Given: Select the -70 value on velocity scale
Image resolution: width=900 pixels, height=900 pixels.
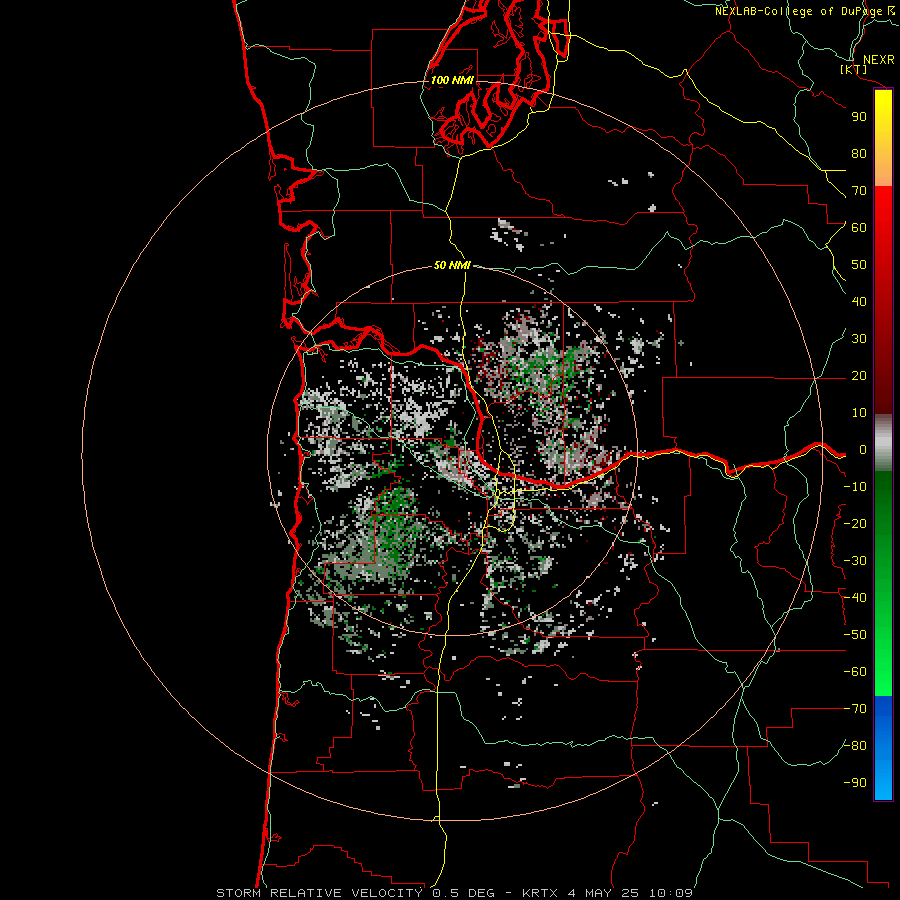Looking at the screenshot, I should point(855,709).
